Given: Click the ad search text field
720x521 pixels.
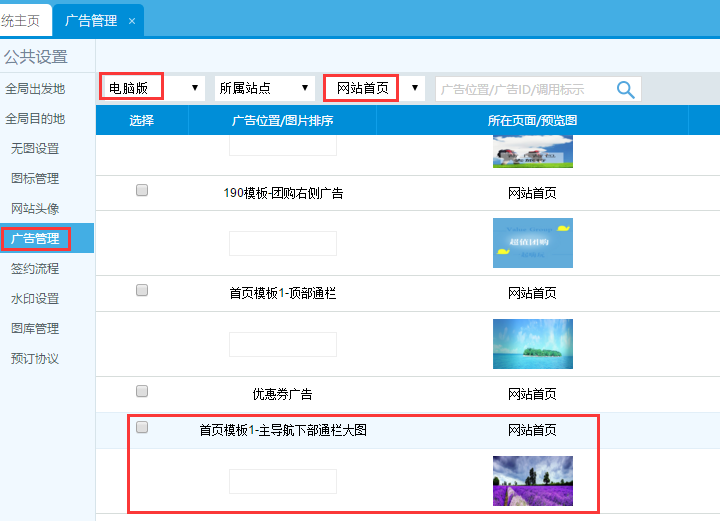Looking at the screenshot, I should click(x=524, y=89).
